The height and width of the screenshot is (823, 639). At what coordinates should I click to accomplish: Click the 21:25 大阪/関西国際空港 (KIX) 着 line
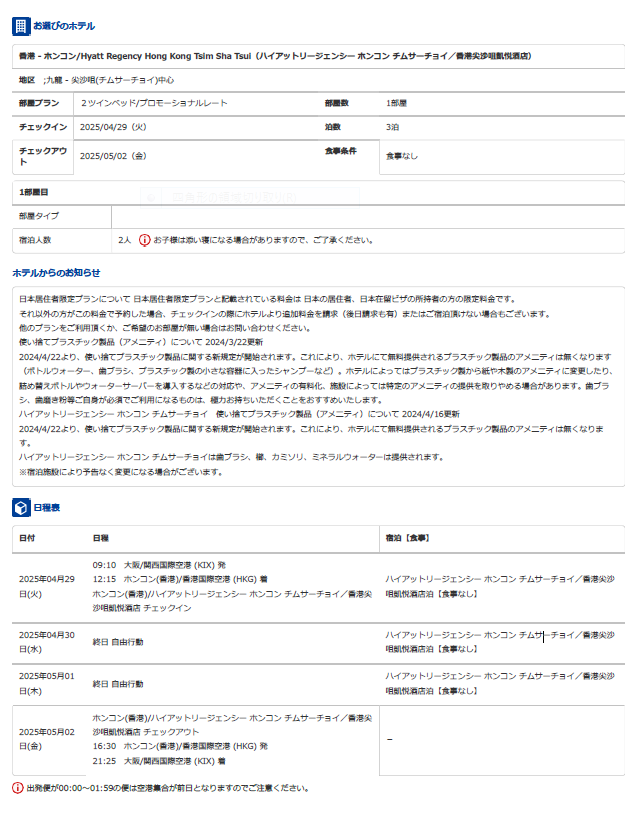click(x=159, y=761)
